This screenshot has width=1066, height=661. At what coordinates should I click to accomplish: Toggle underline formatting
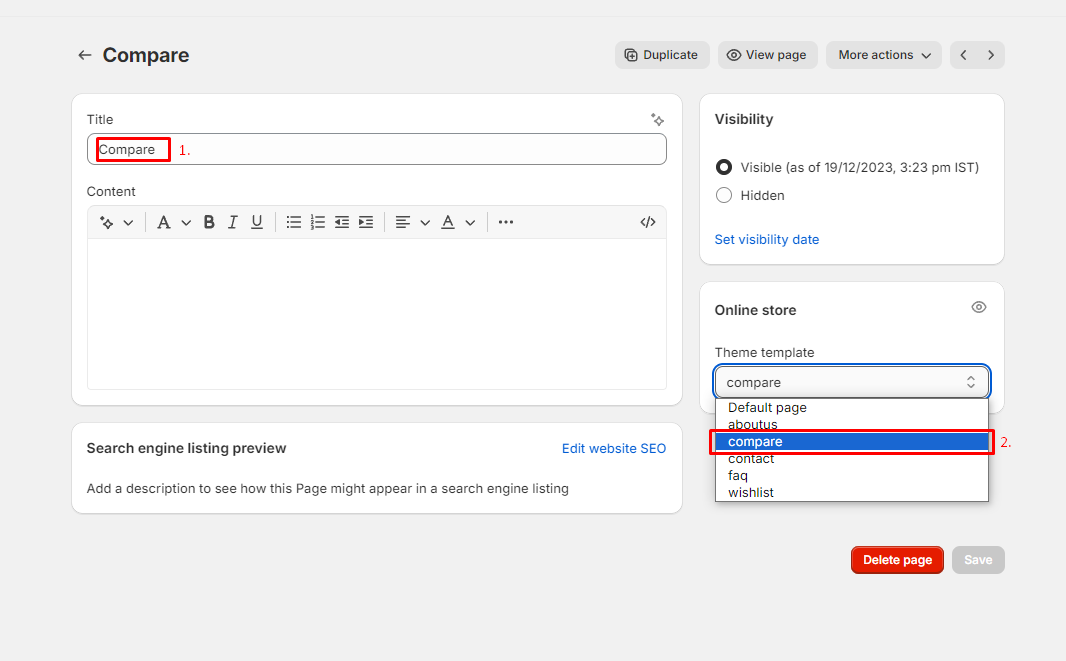pyautogui.click(x=256, y=222)
